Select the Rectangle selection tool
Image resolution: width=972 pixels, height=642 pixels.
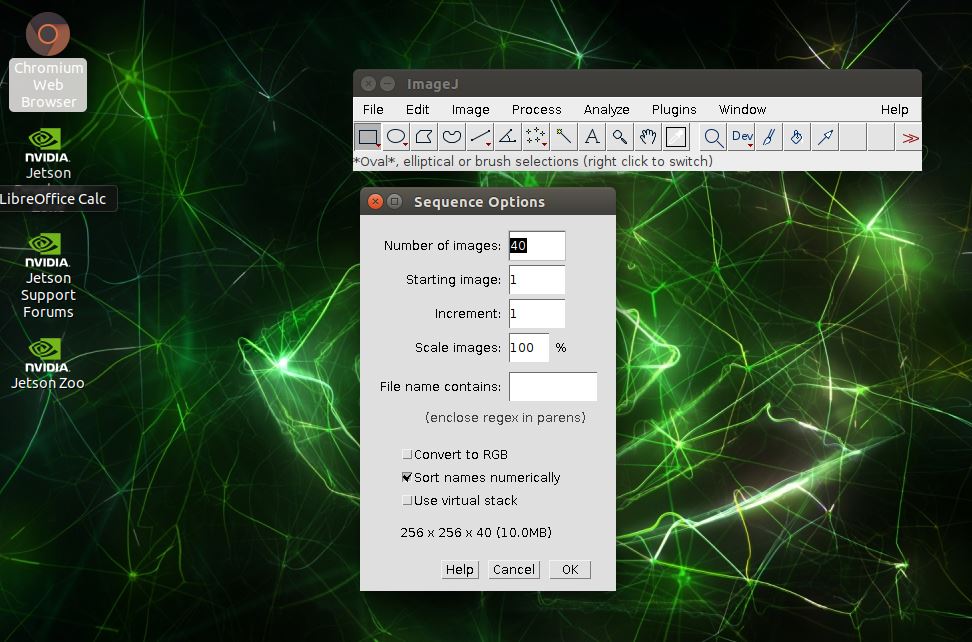tap(368, 137)
